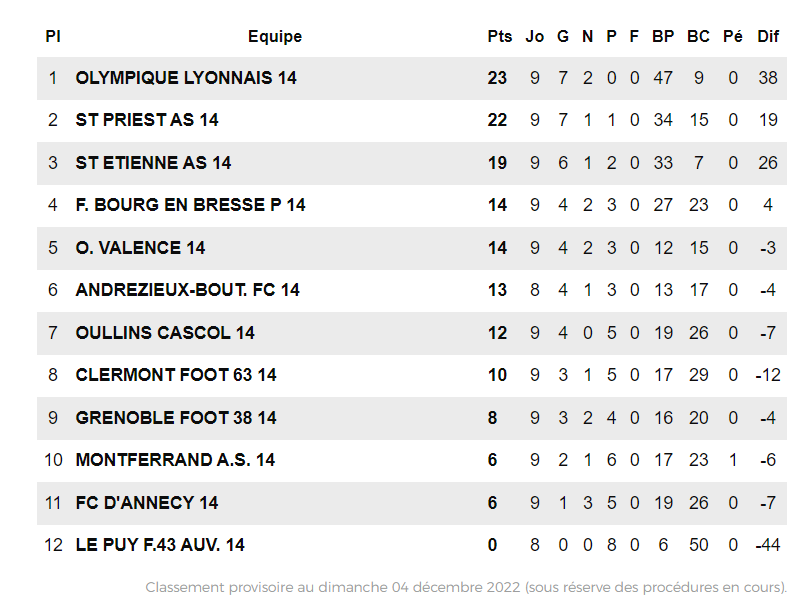The width and height of the screenshot is (812, 613).
Task: Select ST ETIENNE AS 14 in standings
Action: (153, 163)
